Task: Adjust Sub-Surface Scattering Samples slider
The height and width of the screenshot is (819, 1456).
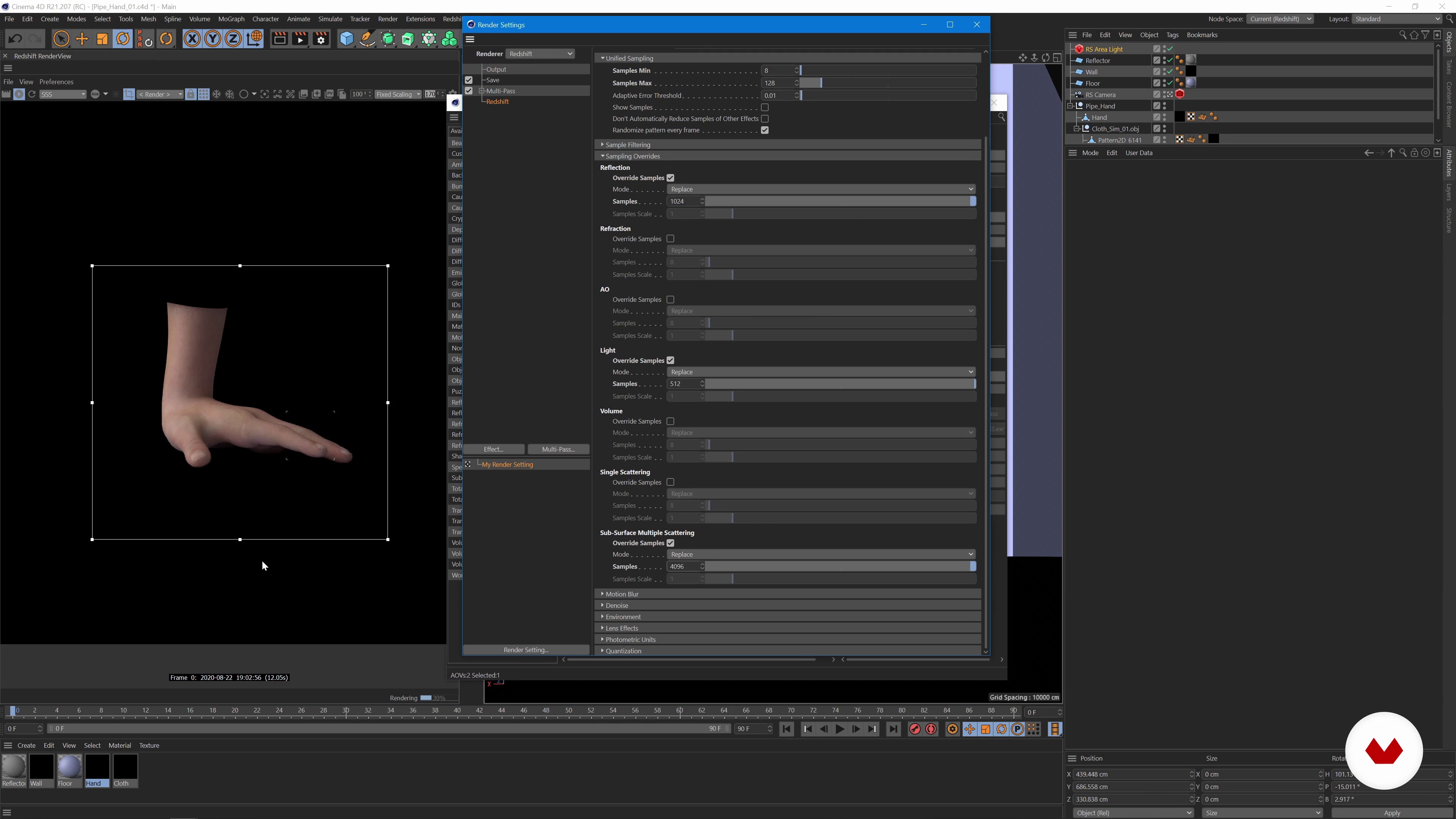Action: point(841,567)
